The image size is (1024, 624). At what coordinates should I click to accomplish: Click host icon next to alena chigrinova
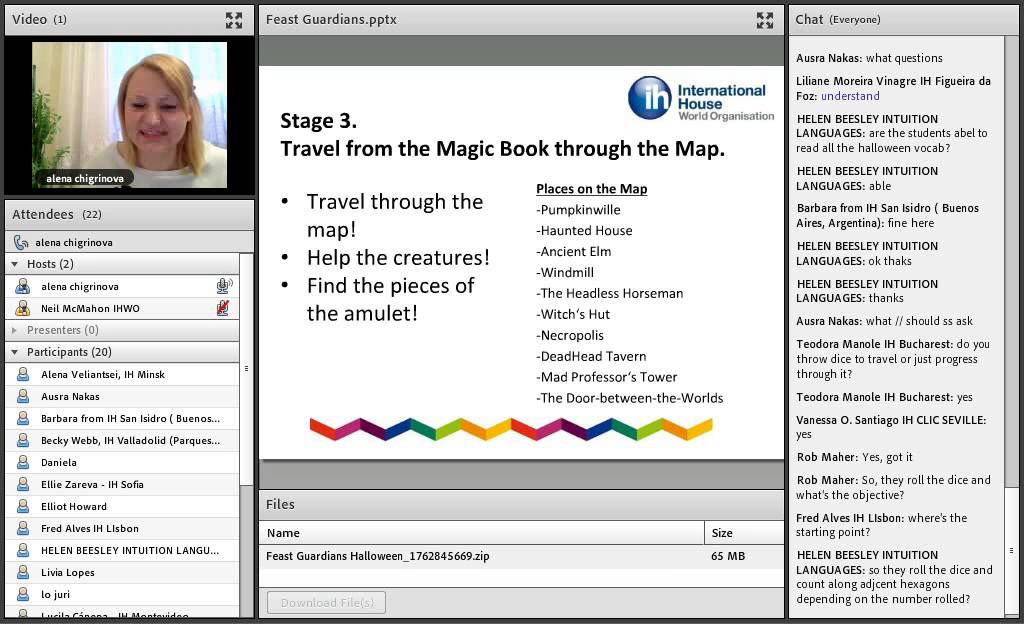coord(23,287)
